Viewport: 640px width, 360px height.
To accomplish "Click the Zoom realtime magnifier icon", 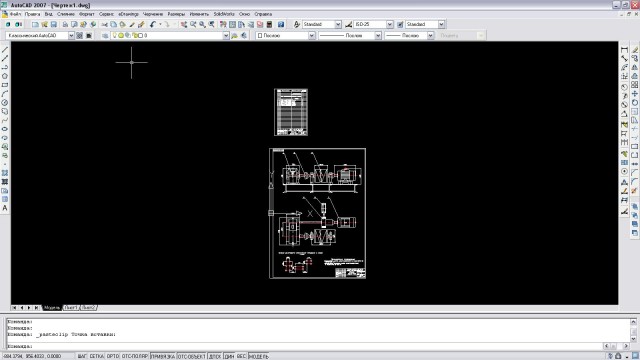I will [193, 24].
